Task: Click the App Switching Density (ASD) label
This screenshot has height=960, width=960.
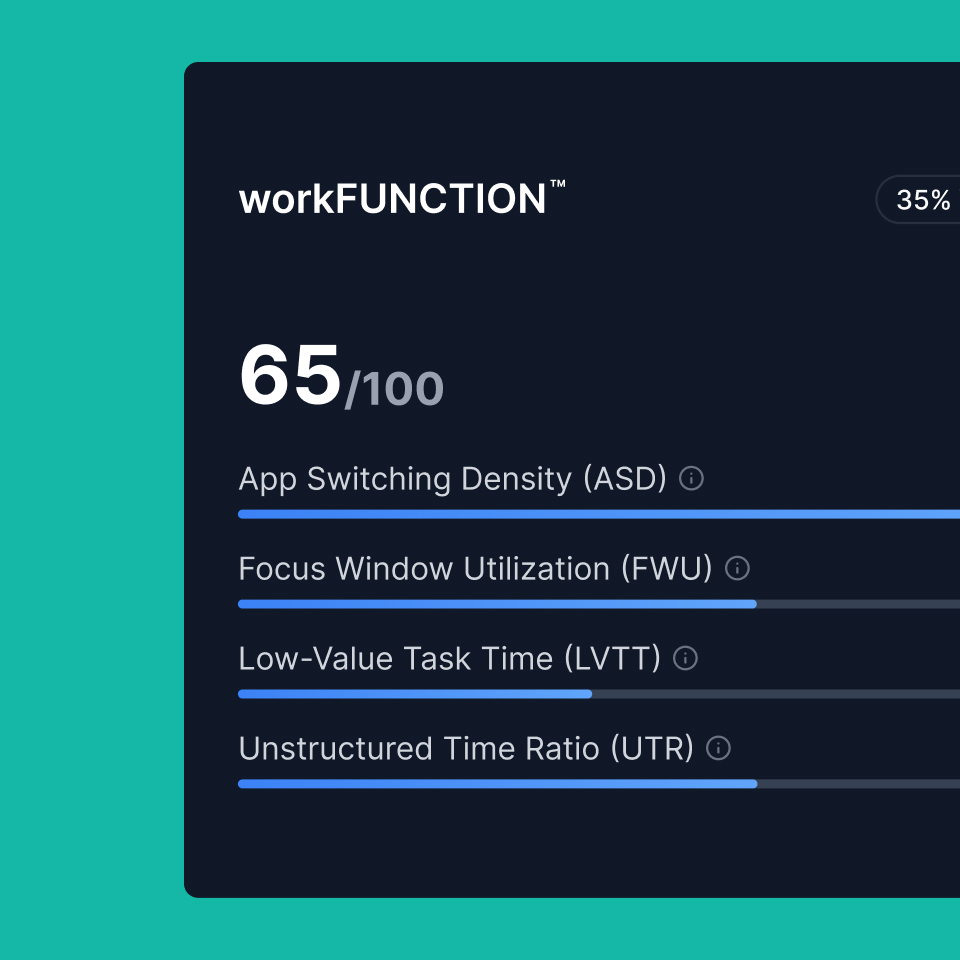Action: coord(452,479)
